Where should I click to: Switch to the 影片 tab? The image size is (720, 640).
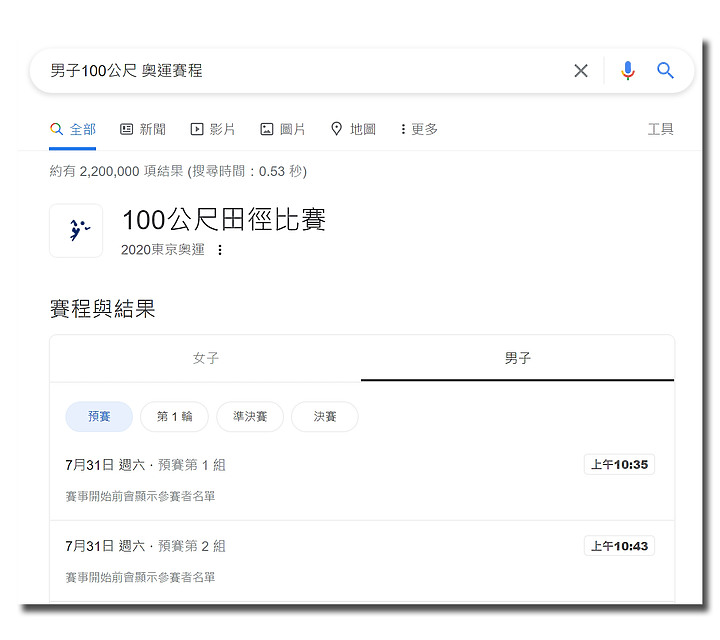tap(213, 129)
